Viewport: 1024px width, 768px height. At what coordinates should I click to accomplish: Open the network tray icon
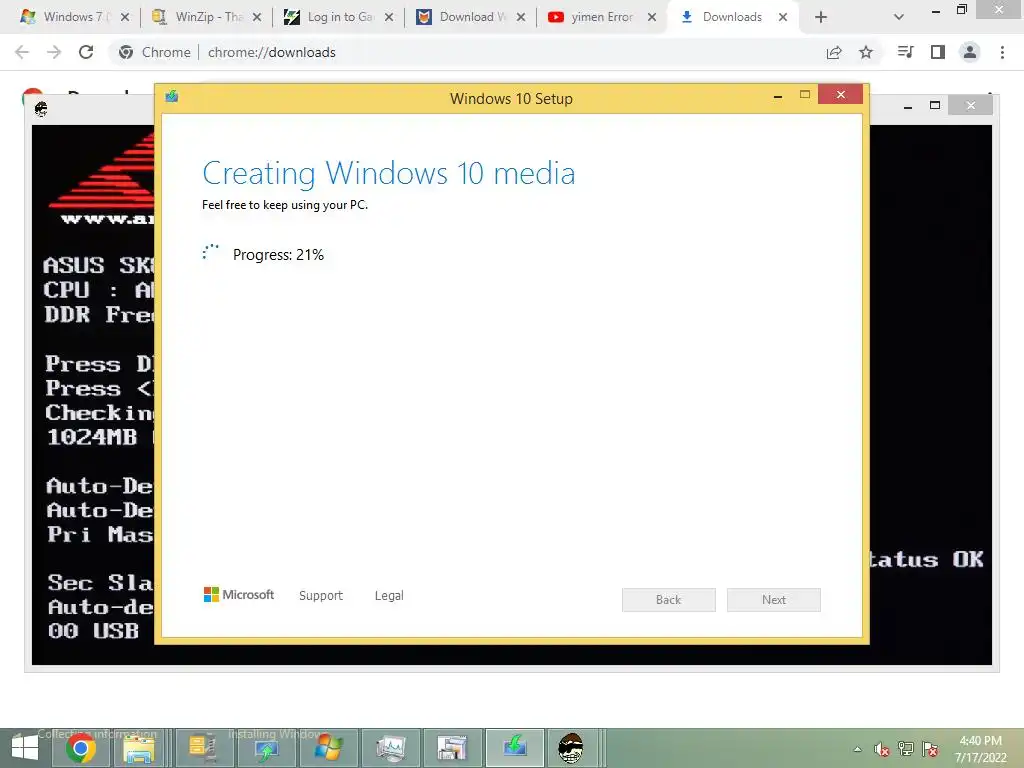click(906, 749)
